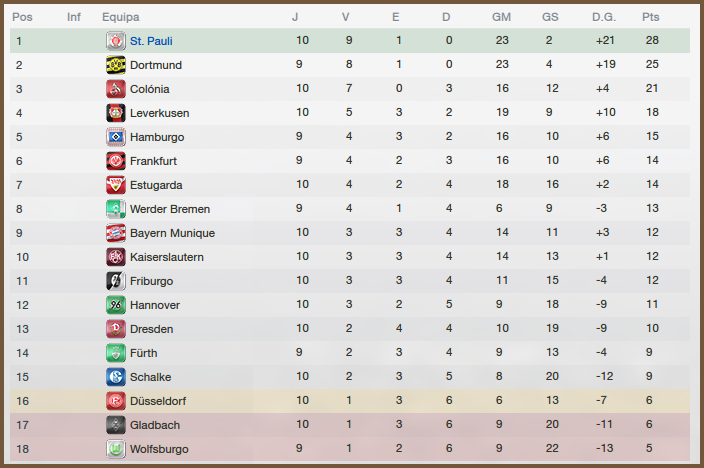Screen dimensions: 704x468
Task: Click the Hamburgo club crest
Action: (115, 137)
